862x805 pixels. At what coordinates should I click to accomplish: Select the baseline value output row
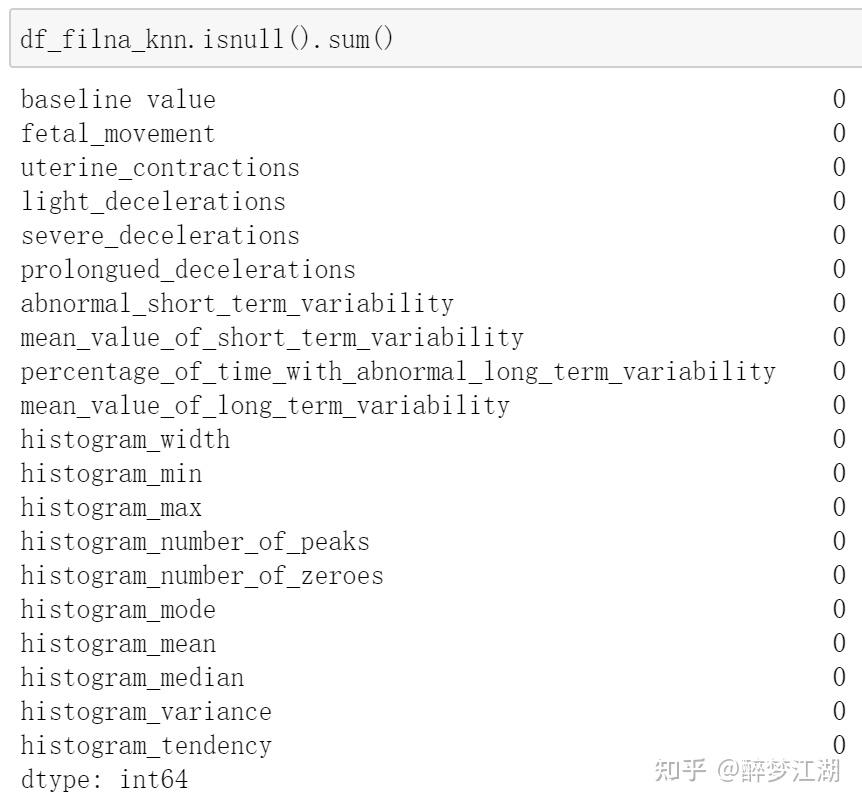click(433, 100)
